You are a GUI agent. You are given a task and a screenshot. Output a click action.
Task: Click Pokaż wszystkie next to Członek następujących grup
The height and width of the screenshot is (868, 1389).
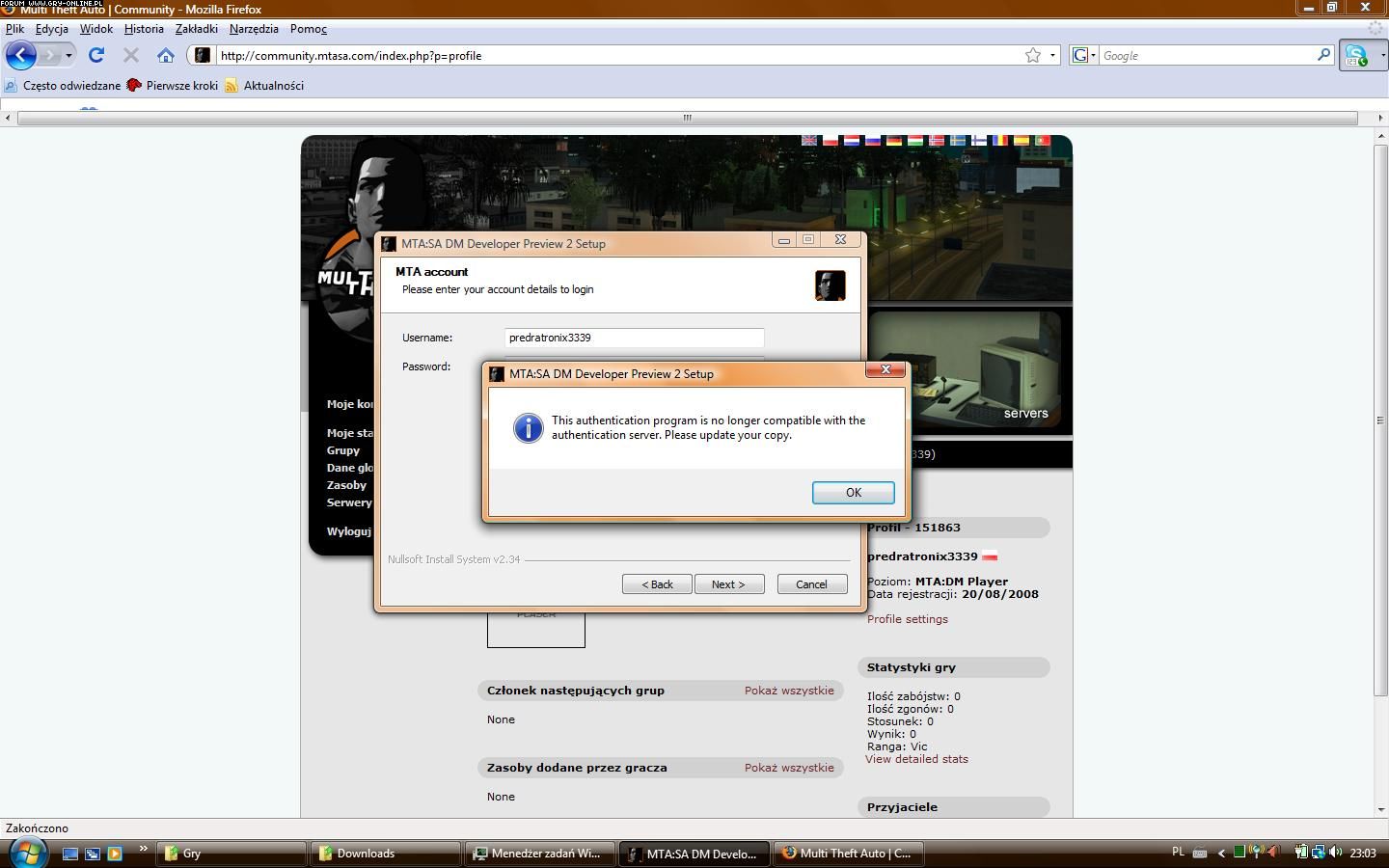click(789, 691)
